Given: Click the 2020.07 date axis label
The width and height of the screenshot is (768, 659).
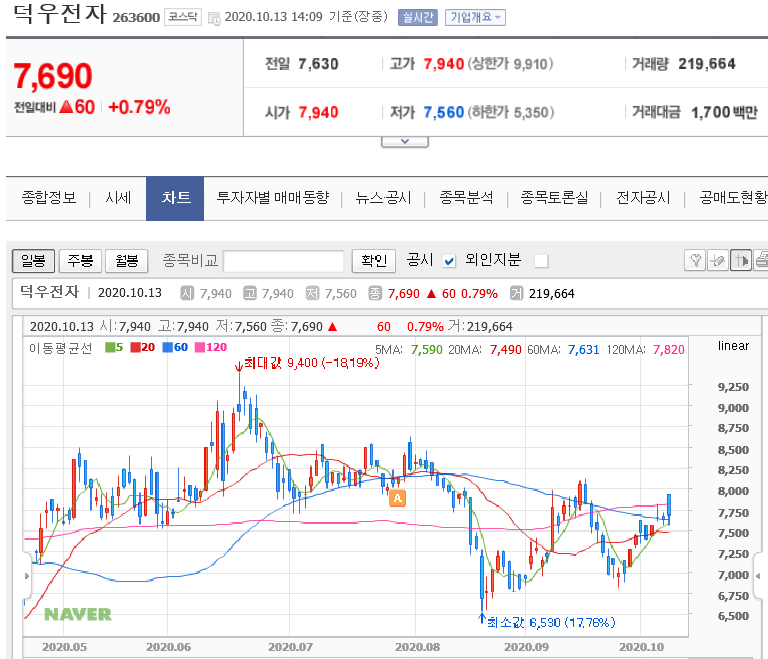Looking at the screenshot, I should point(290,647).
